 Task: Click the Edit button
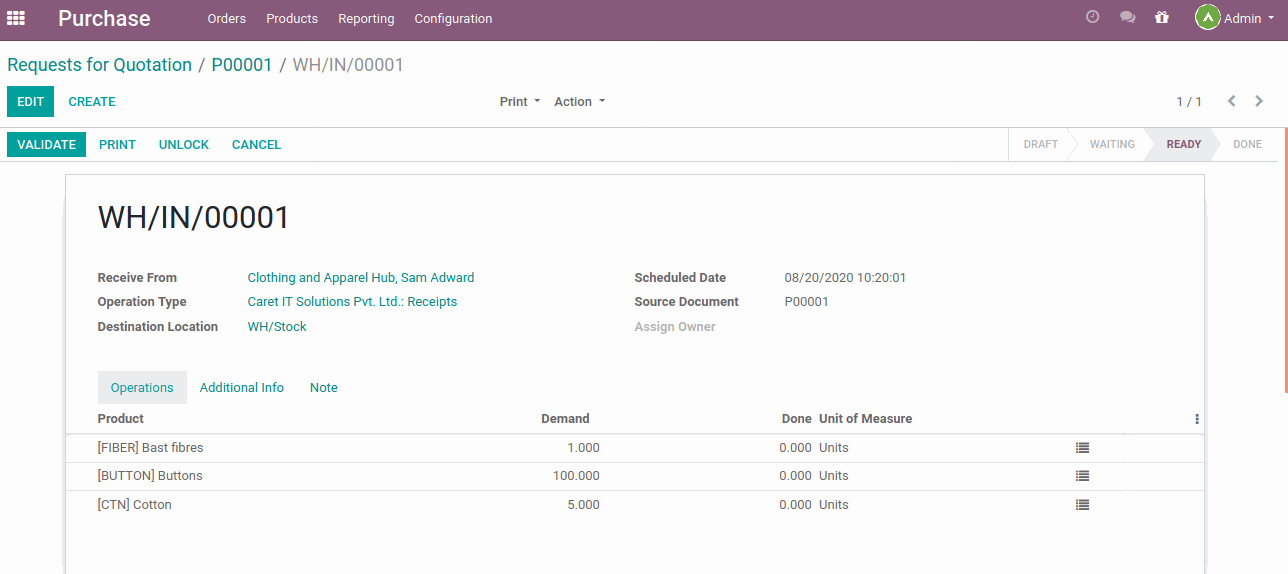30,102
